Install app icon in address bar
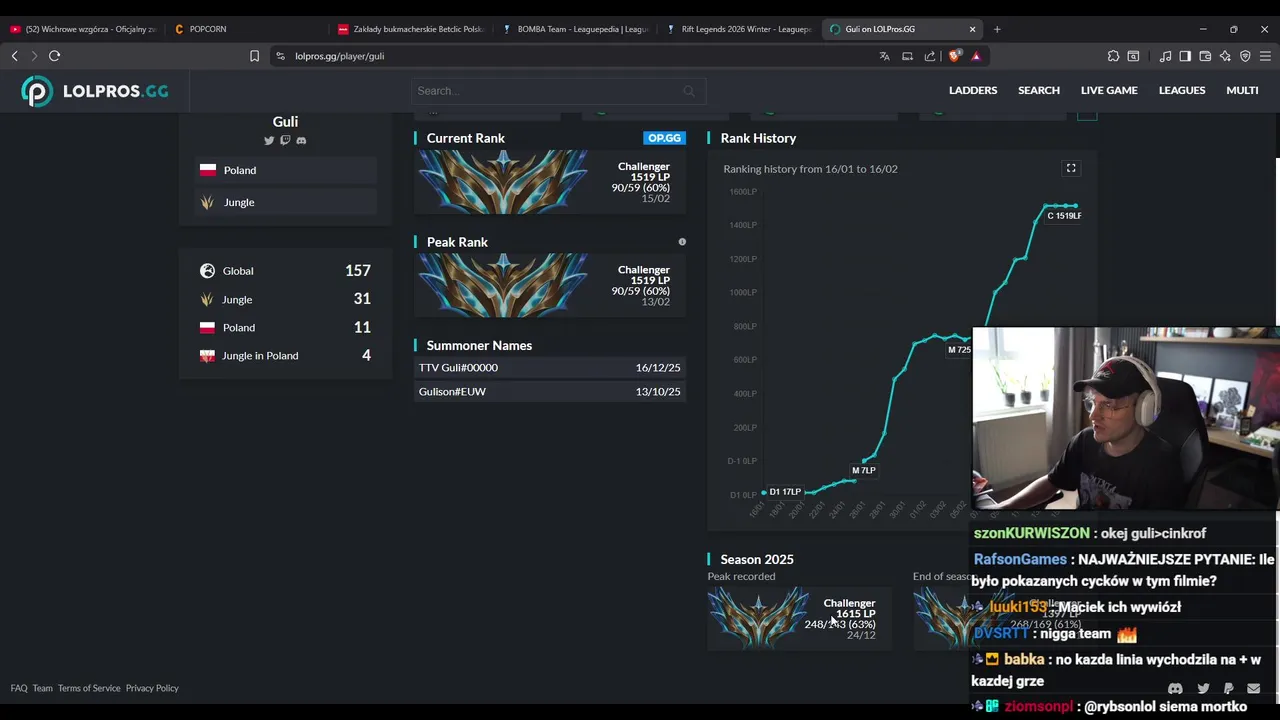 point(907,56)
